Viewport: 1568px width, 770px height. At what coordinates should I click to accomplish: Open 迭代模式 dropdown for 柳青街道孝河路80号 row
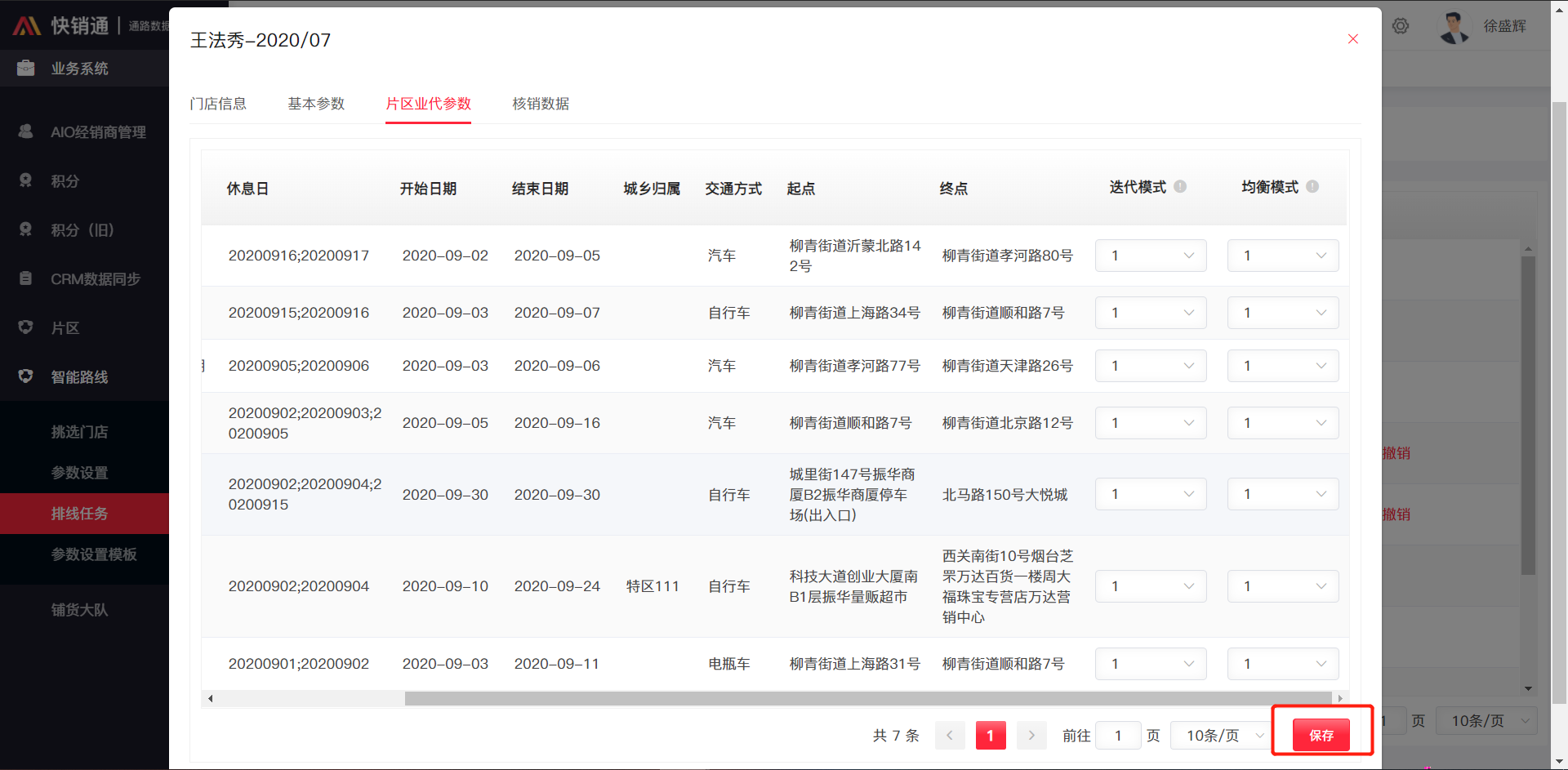pyautogui.click(x=1151, y=256)
